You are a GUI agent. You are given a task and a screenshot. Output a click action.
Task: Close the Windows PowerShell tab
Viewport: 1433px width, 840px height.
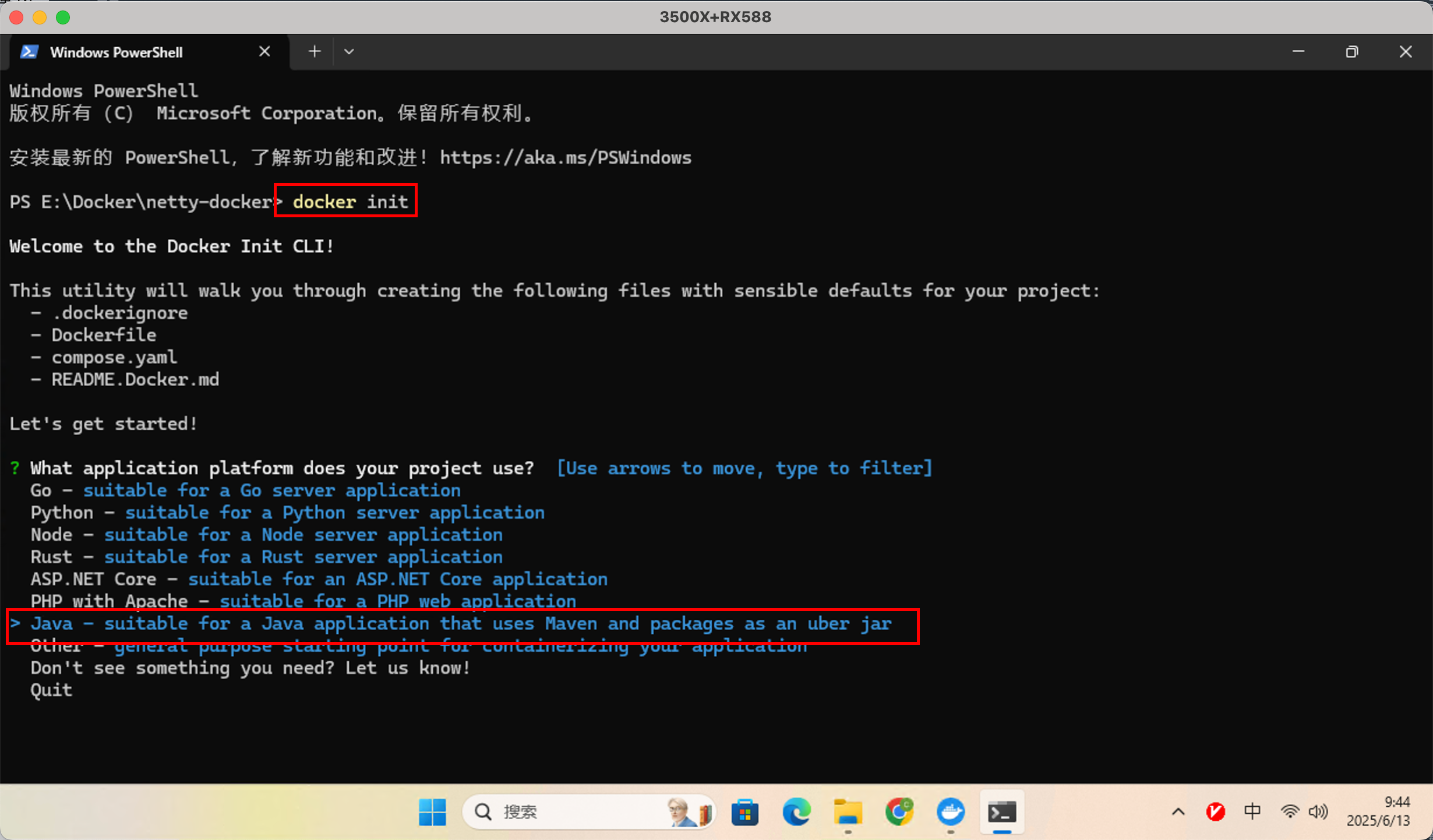point(264,52)
